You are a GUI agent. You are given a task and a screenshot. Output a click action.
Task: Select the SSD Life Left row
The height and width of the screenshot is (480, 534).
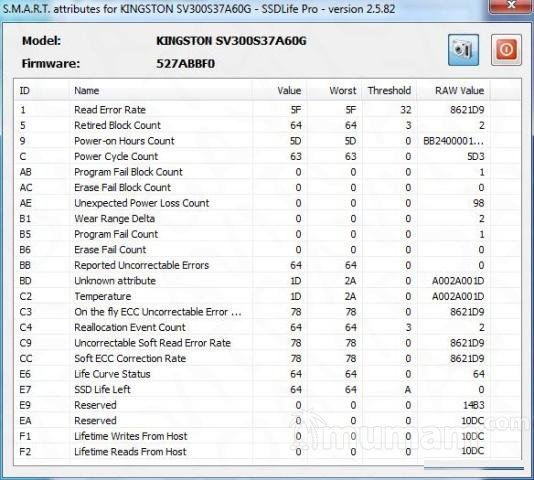(x=252, y=389)
